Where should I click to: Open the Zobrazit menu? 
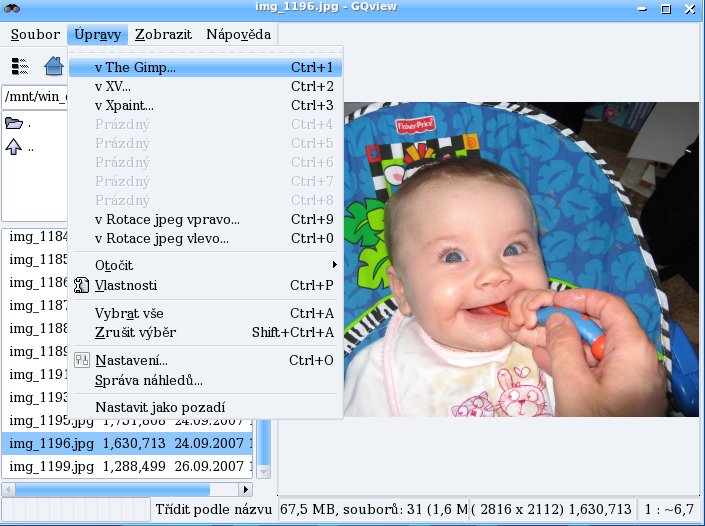(163, 34)
